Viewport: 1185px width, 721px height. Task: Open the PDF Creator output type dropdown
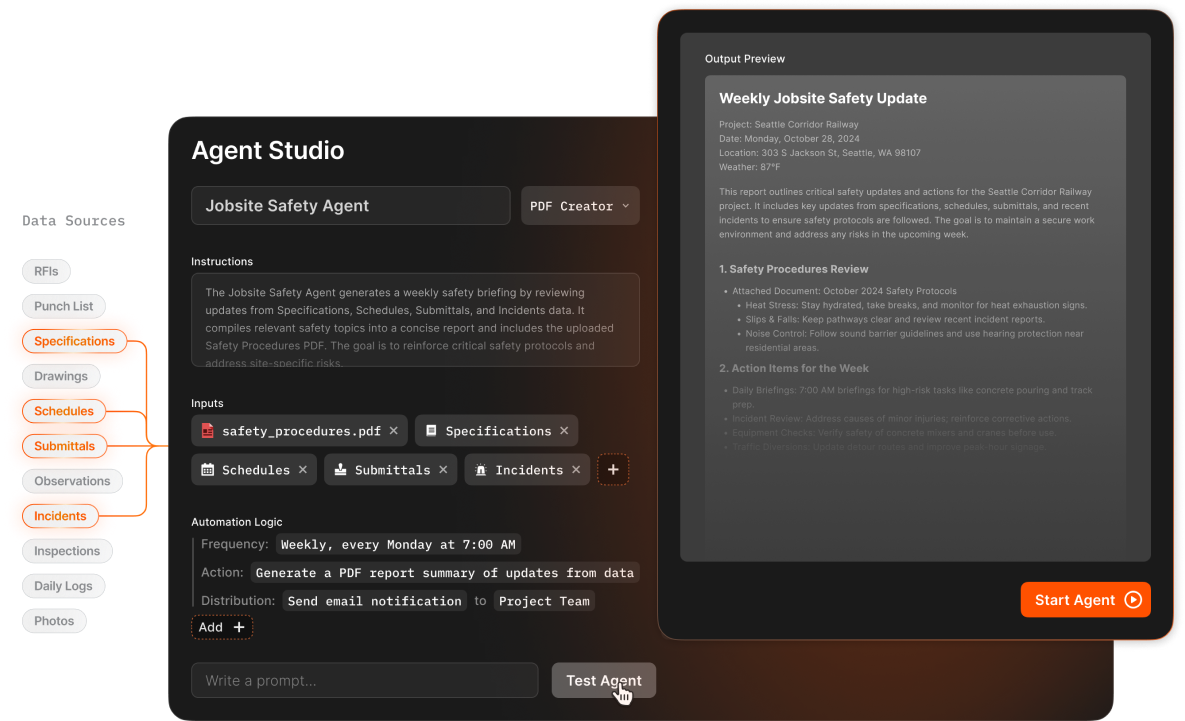580,205
